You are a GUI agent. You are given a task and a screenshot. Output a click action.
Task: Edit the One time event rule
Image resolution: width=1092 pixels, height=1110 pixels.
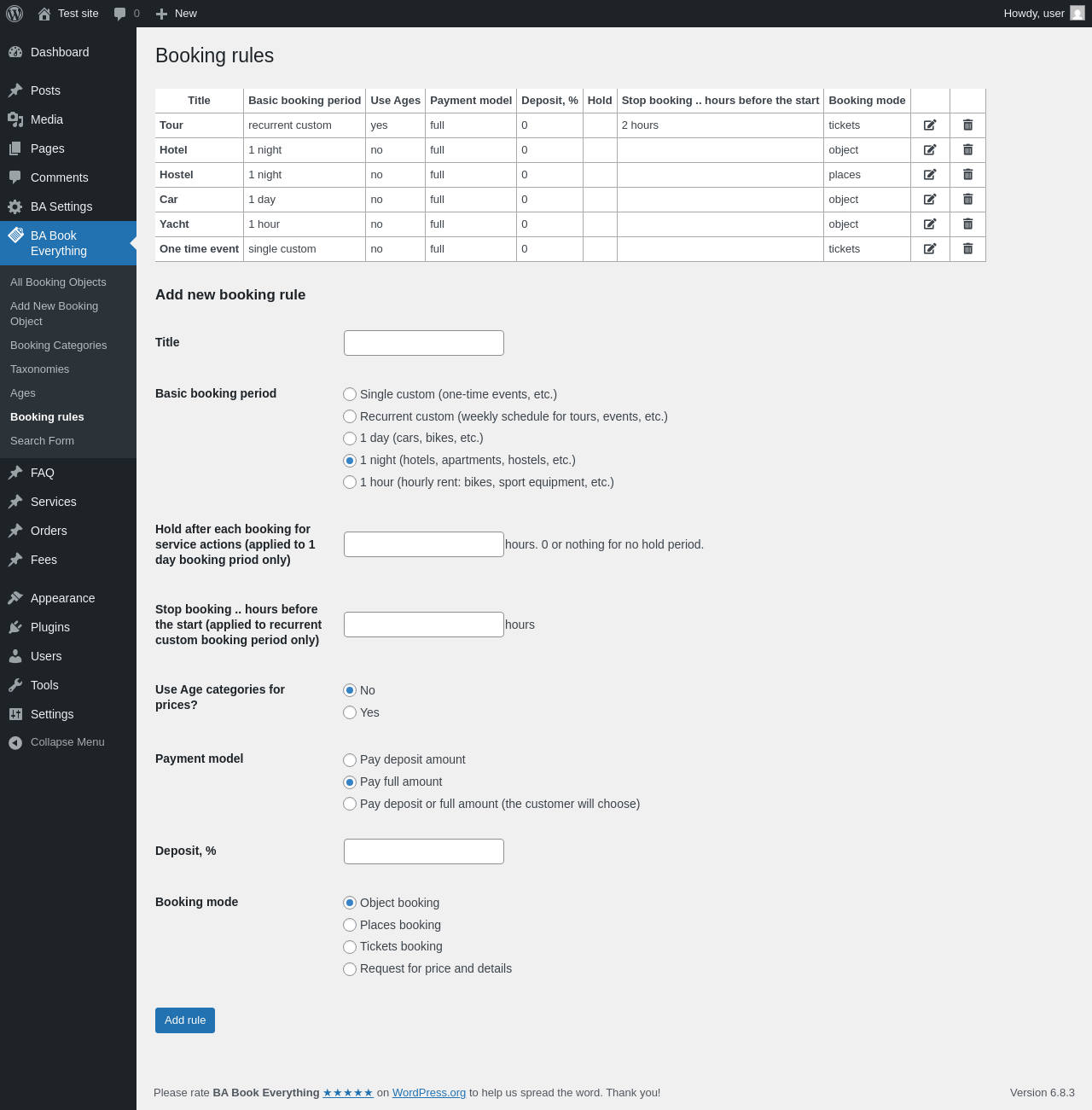[x=930, y=249]
